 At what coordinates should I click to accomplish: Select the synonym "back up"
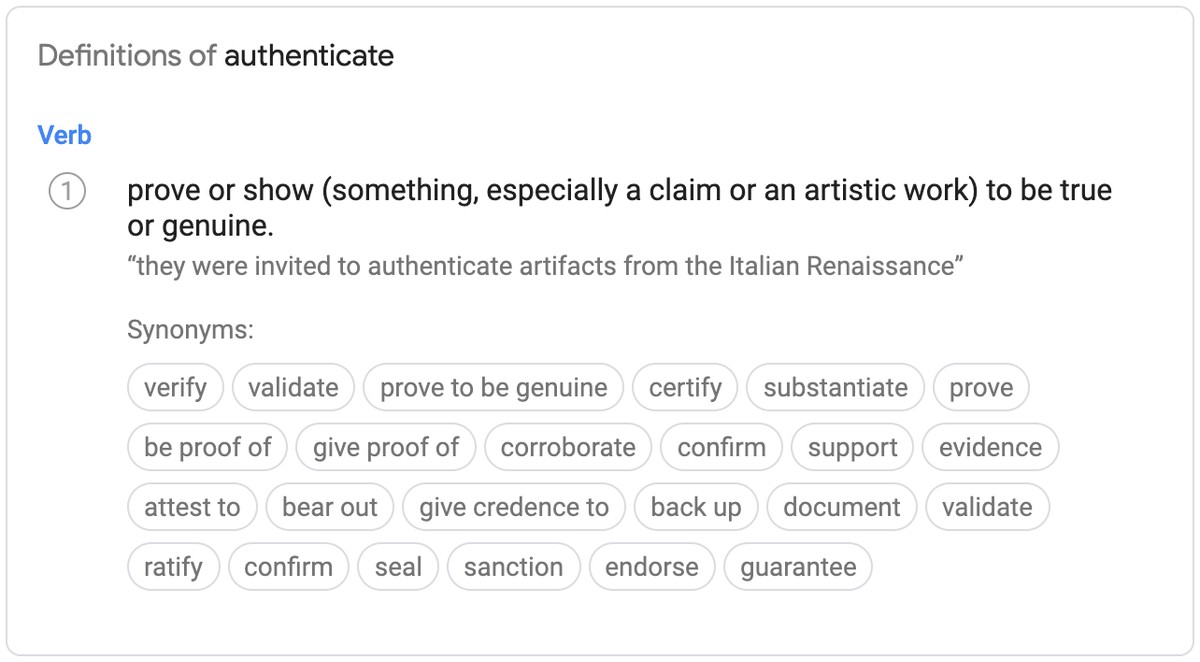(x=695, y=507)
